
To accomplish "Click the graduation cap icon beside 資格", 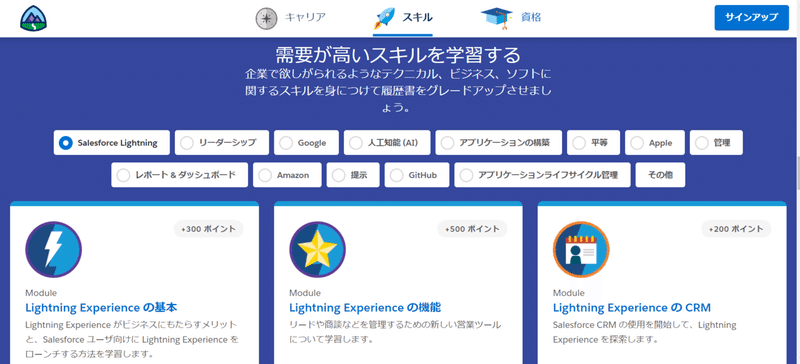I will pyautogui.click(x=496, y=17).
